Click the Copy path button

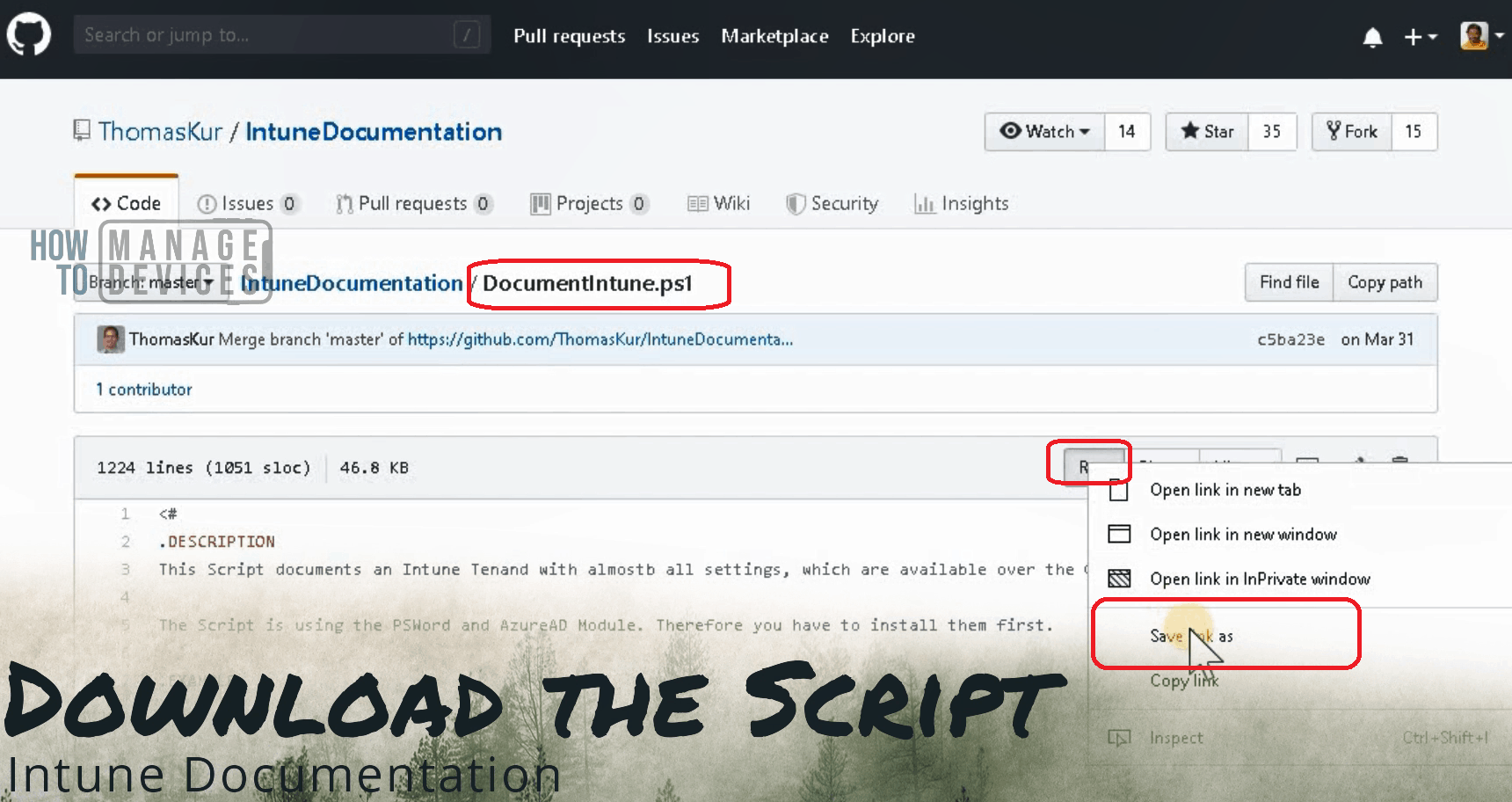pyautogui.click(x=1385, y=282)
